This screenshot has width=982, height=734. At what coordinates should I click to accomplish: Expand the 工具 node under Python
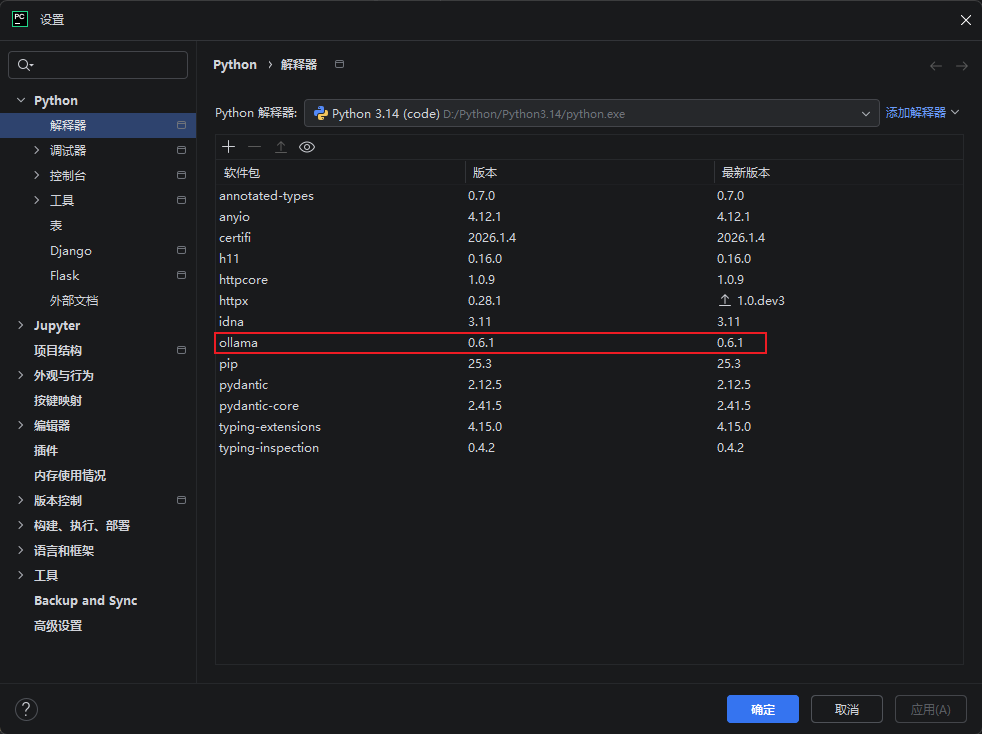point(36,200)
